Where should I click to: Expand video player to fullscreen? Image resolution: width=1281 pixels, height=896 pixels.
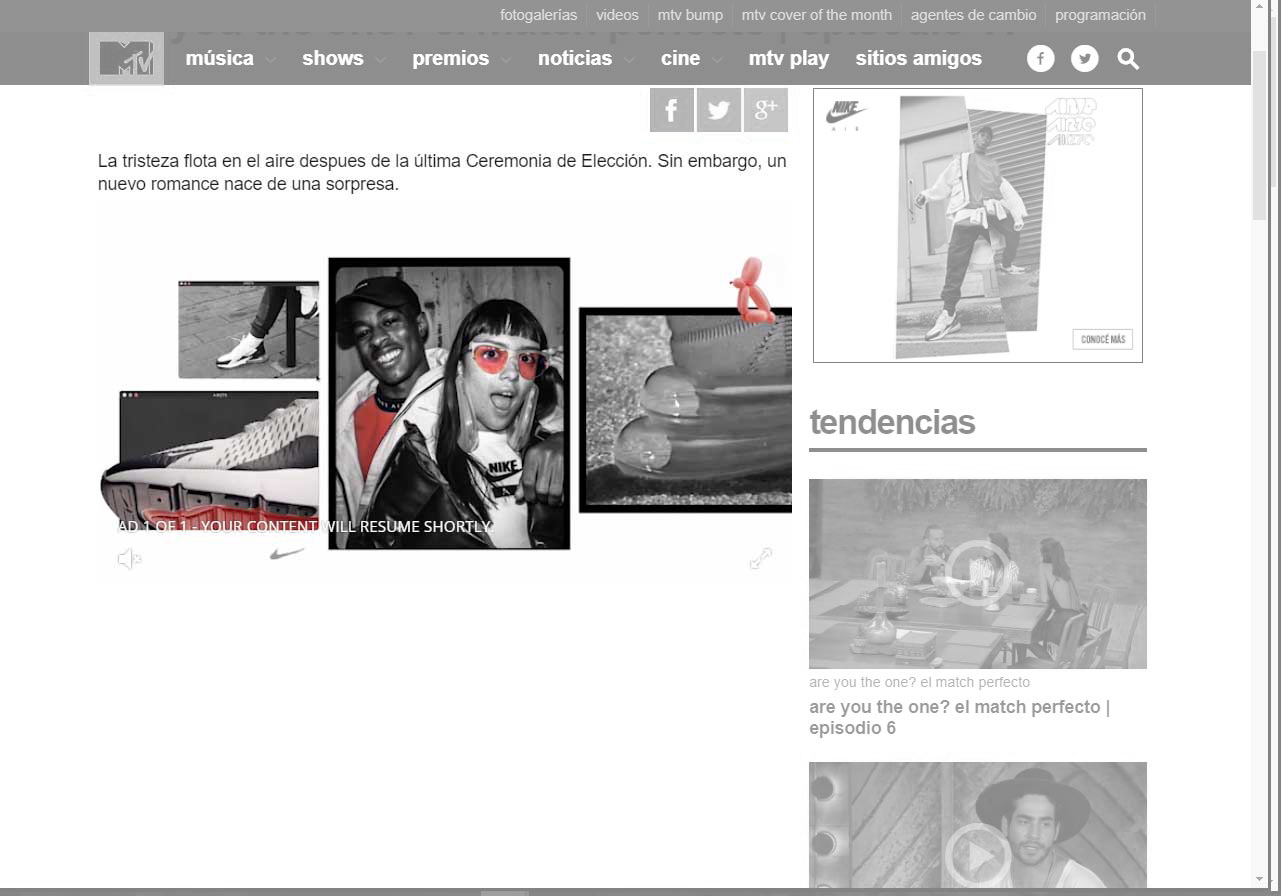pyautogui.click(x=760, y=559)
